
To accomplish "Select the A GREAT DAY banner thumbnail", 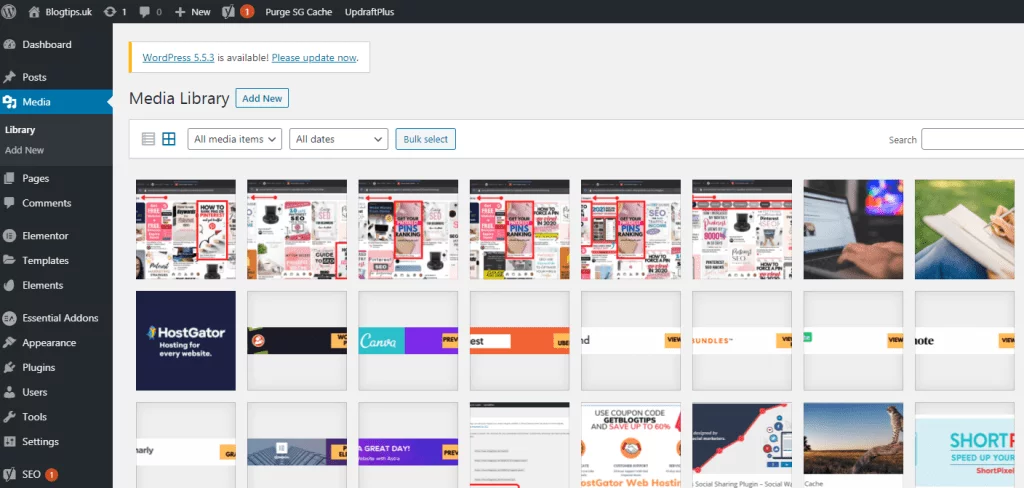I will click(x=408, y=445).
